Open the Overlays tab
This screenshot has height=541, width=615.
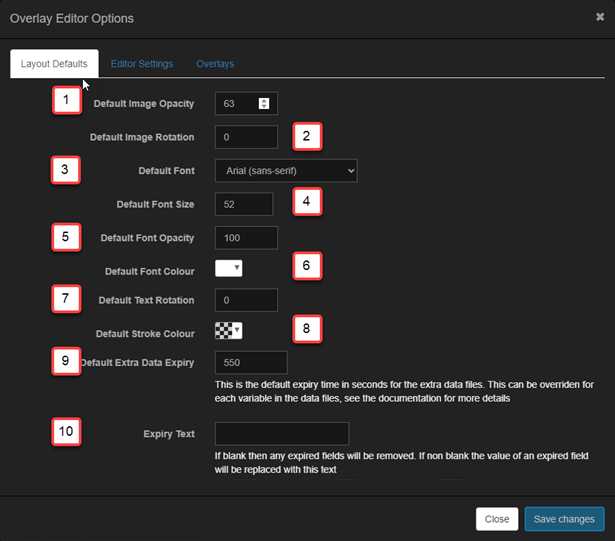click(215, 64)
